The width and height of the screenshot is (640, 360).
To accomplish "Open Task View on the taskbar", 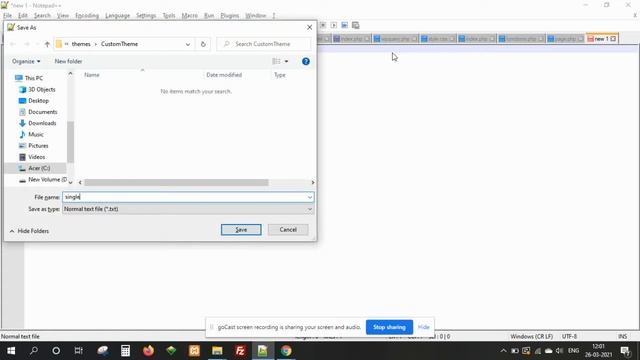I will pos(78,351).
